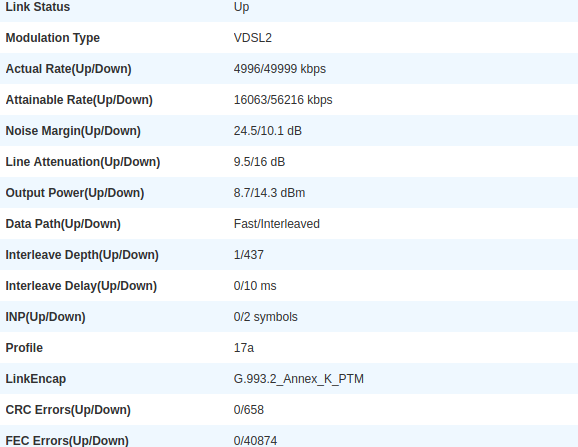This screenshot has width=578, height=447.
Task: Select the 17a profile value
Action: click(244, 348)
